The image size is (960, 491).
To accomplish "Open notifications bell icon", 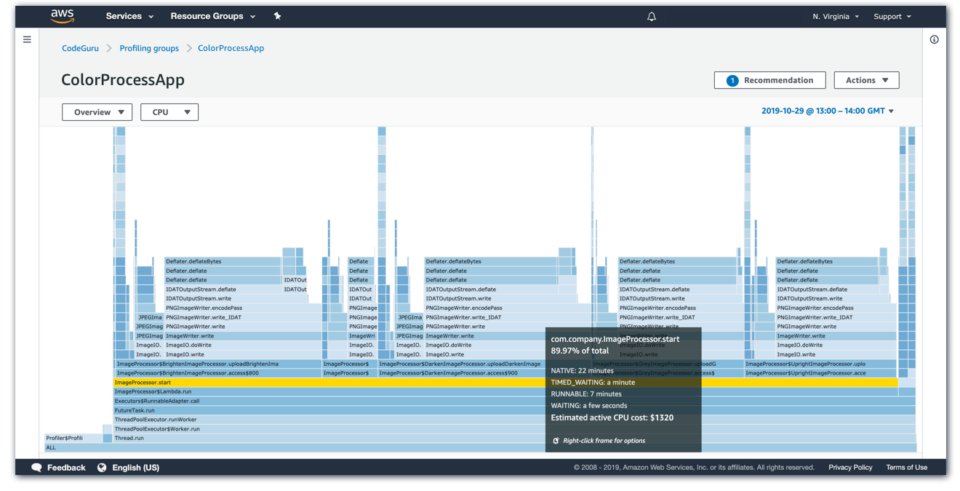I will [x=651, y=17].
